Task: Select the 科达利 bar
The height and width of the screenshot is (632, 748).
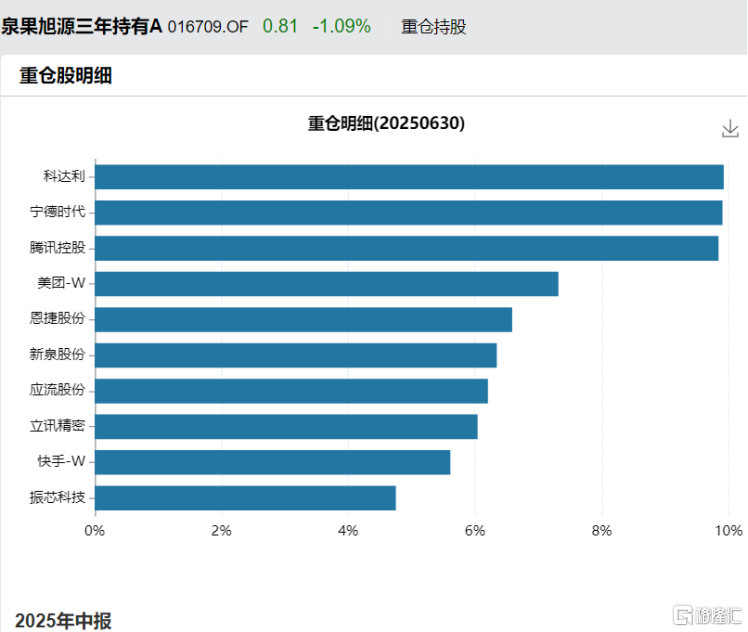Action: click(x=409, y=177)
